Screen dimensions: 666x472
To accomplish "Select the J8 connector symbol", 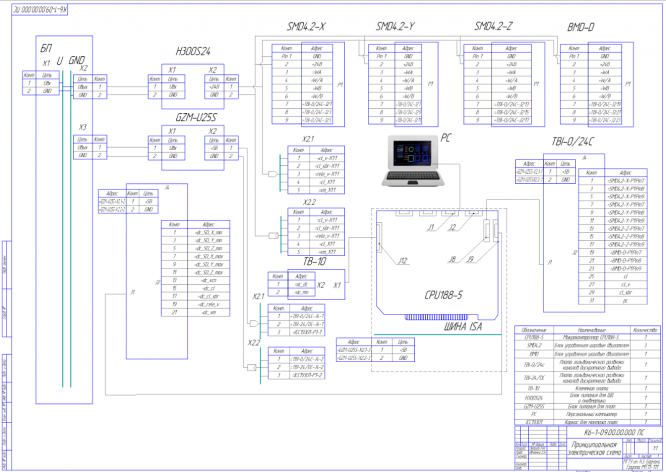I will pos(486,231).
